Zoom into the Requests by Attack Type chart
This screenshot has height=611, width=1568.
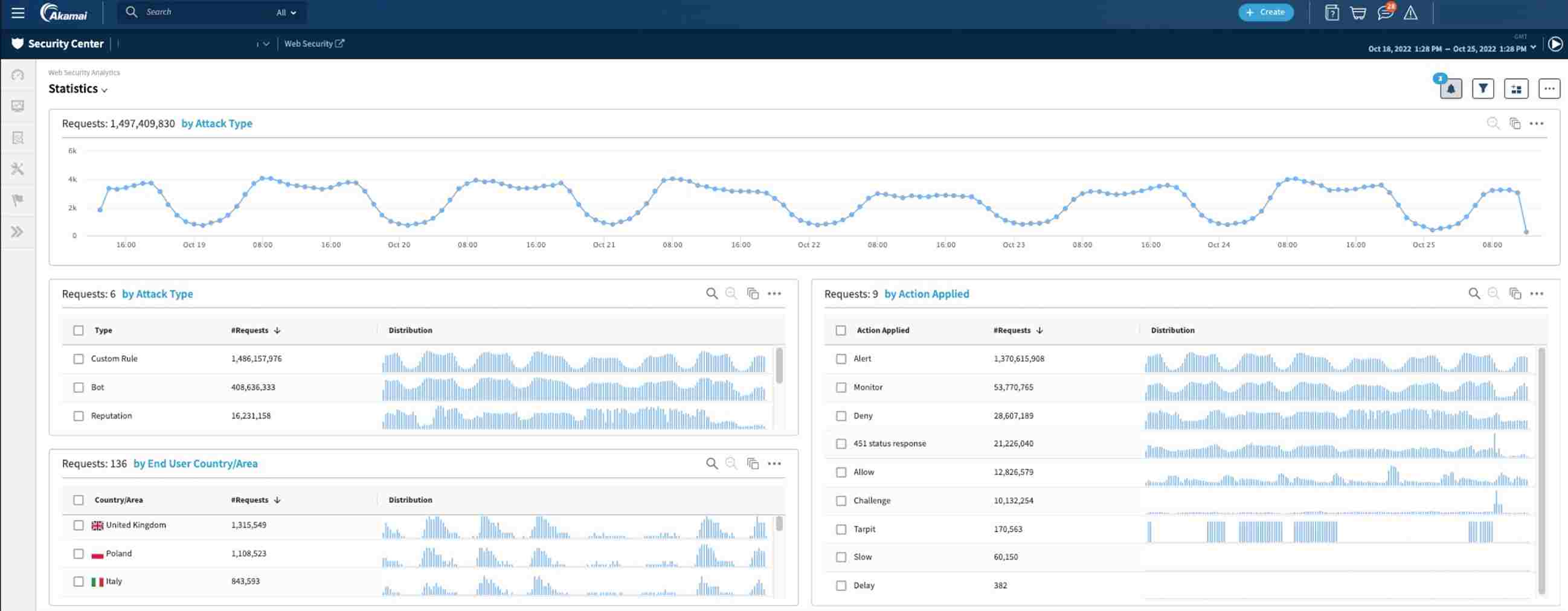[x=1493, y=123]
